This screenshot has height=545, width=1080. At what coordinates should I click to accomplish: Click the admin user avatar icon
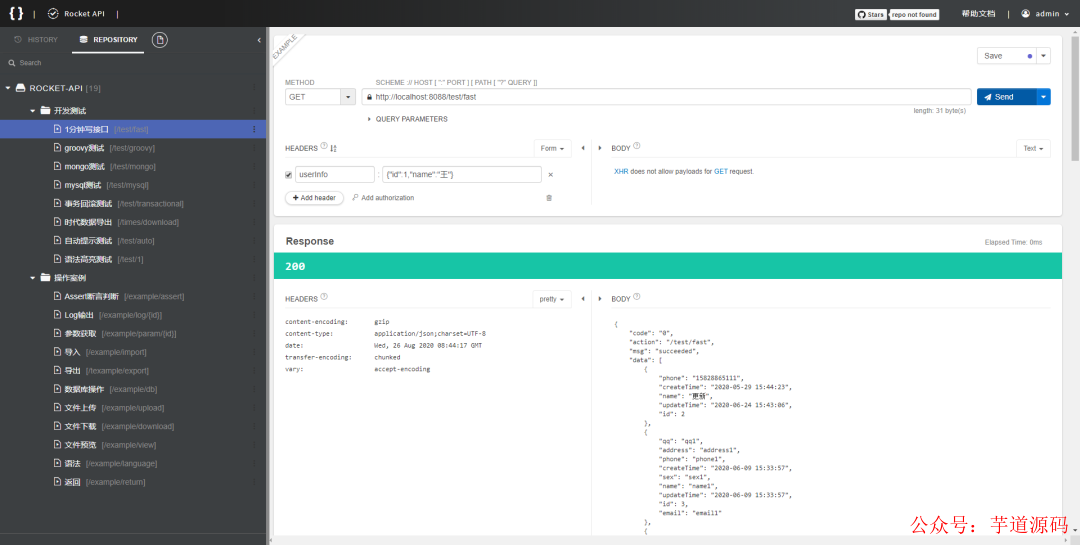coord(1026,14)
